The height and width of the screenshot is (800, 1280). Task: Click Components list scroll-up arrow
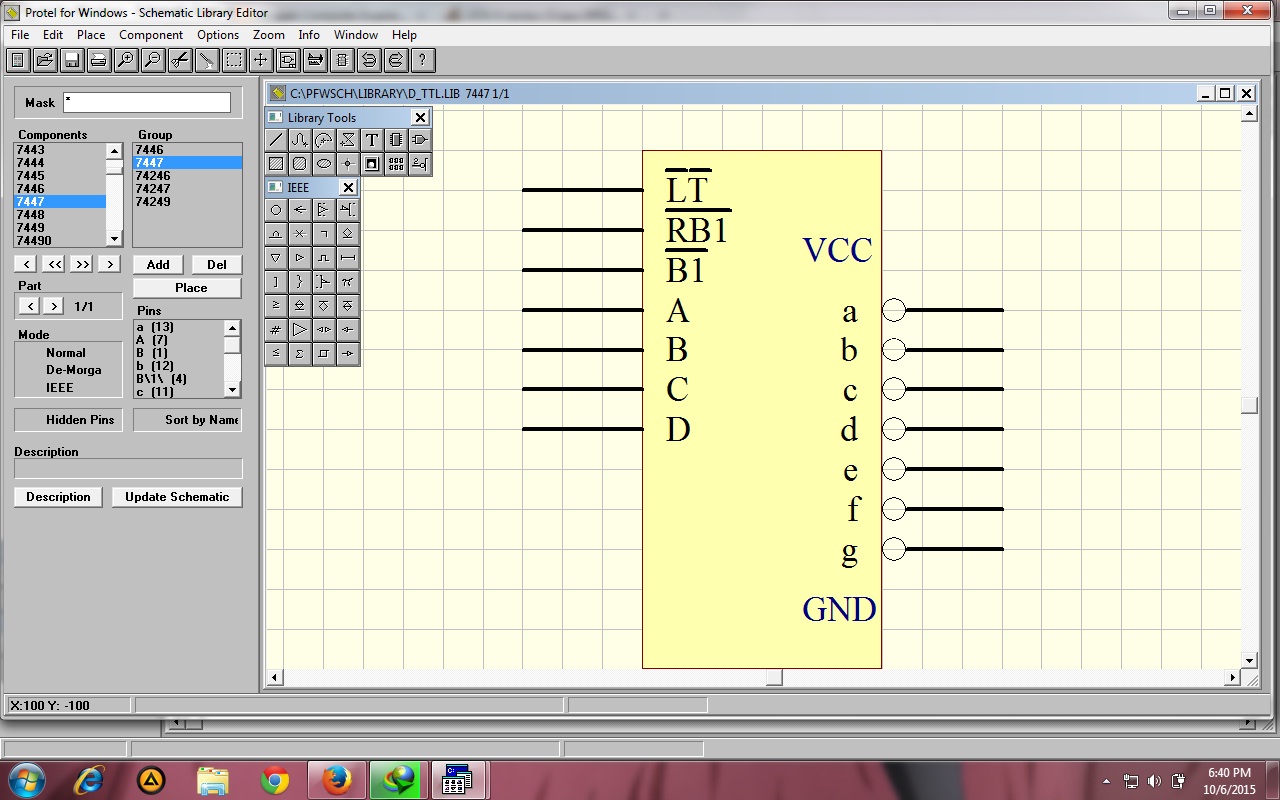(x=114, y=151)
